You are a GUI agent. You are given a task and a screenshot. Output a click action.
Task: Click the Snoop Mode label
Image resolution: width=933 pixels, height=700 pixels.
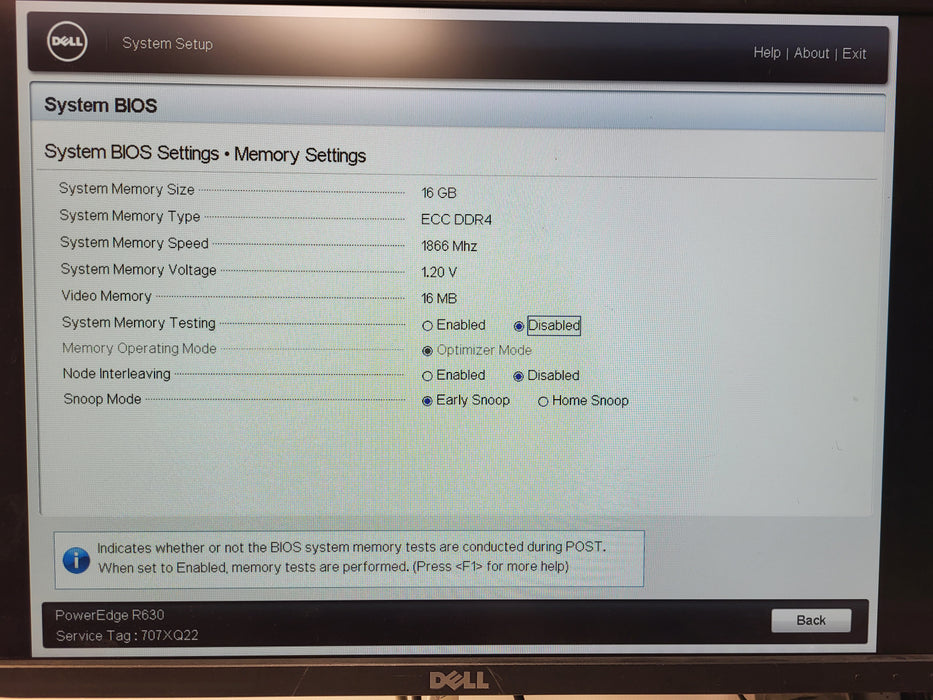(x=102, y=399)
